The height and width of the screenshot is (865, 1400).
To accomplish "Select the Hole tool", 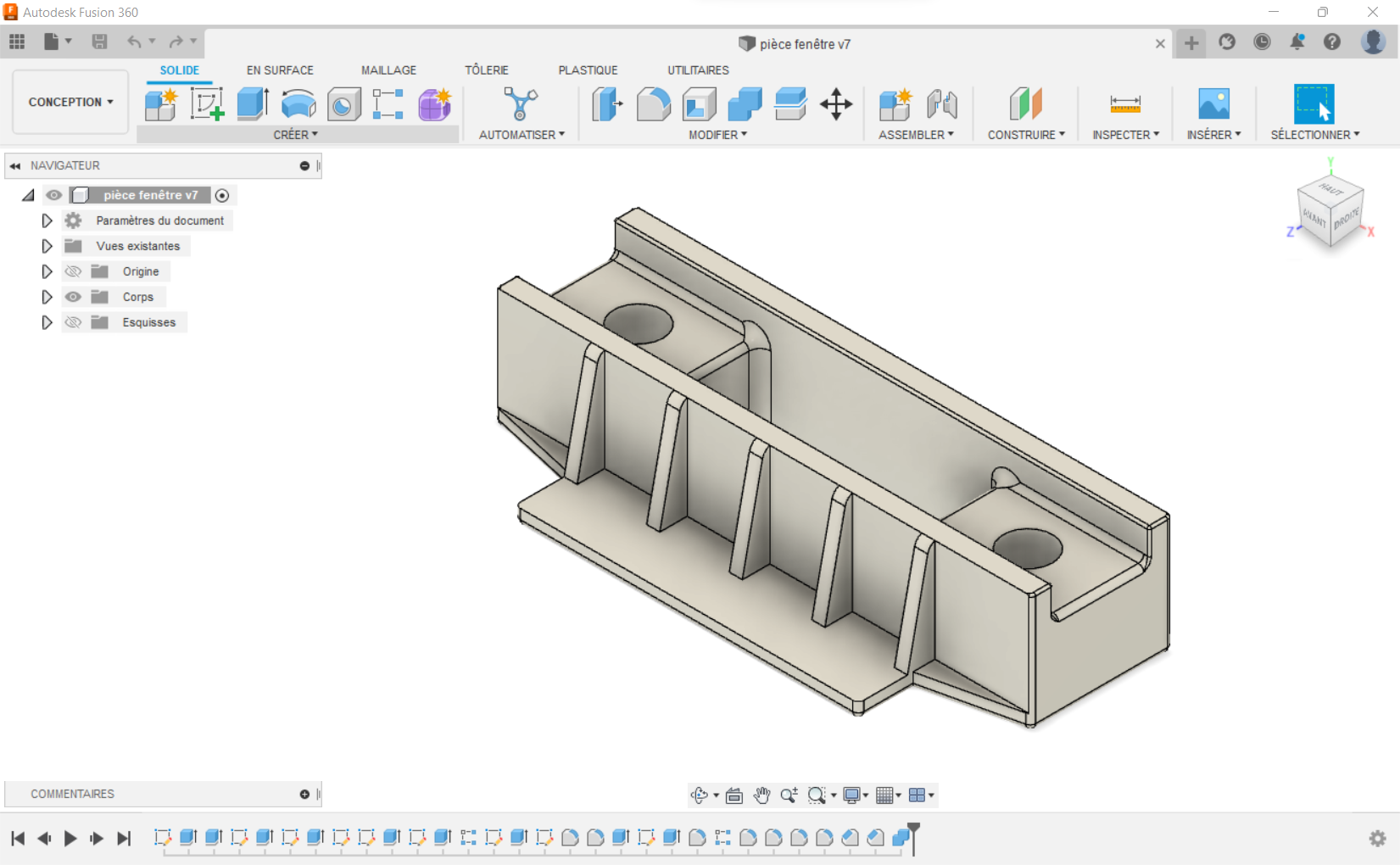I will coord(343,103).
